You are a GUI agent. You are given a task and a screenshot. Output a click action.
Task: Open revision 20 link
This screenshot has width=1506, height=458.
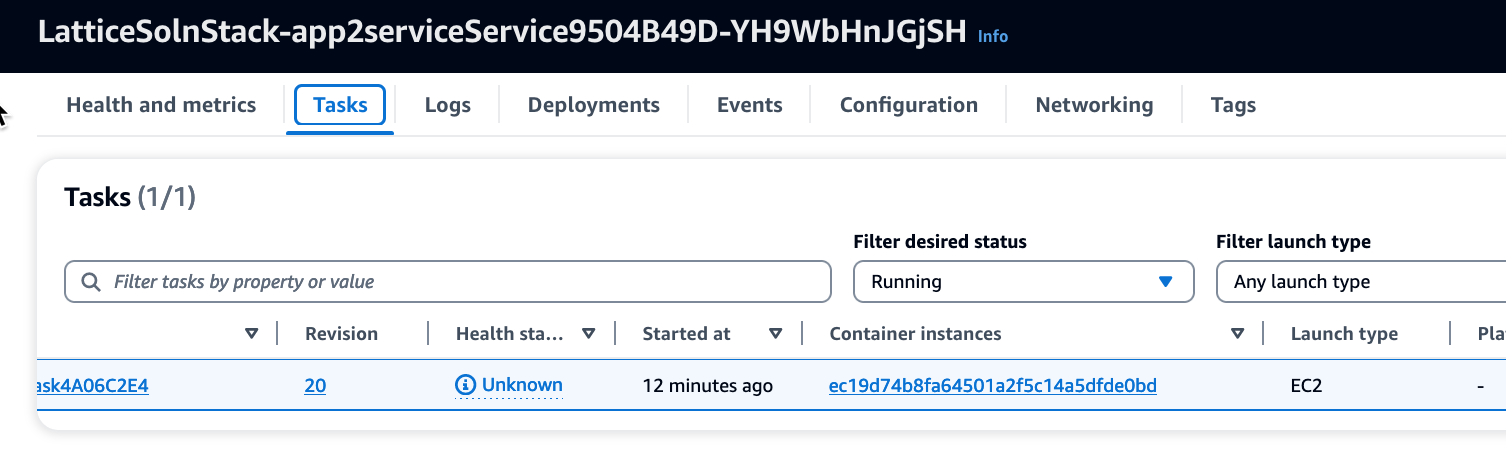point(315,385)
